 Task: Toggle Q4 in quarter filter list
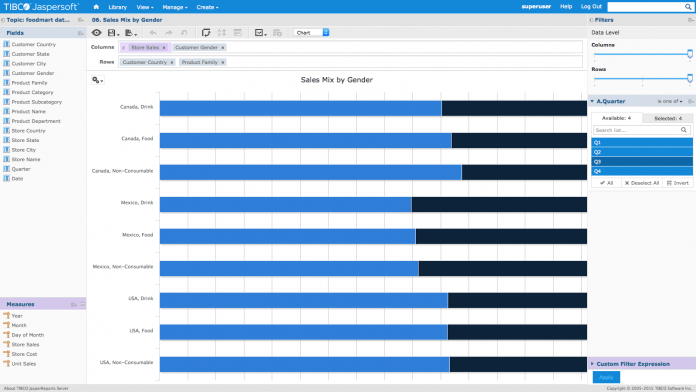(x=642, y=171)
